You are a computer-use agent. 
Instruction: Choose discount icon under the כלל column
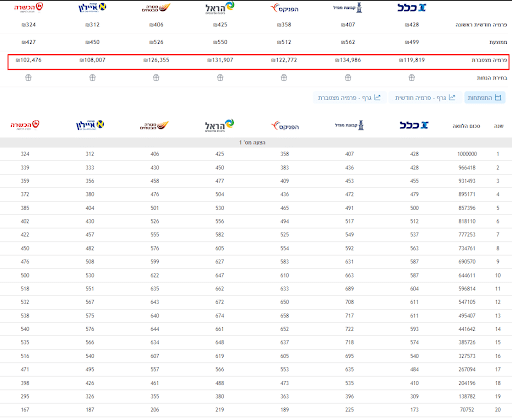coord(412,78)
